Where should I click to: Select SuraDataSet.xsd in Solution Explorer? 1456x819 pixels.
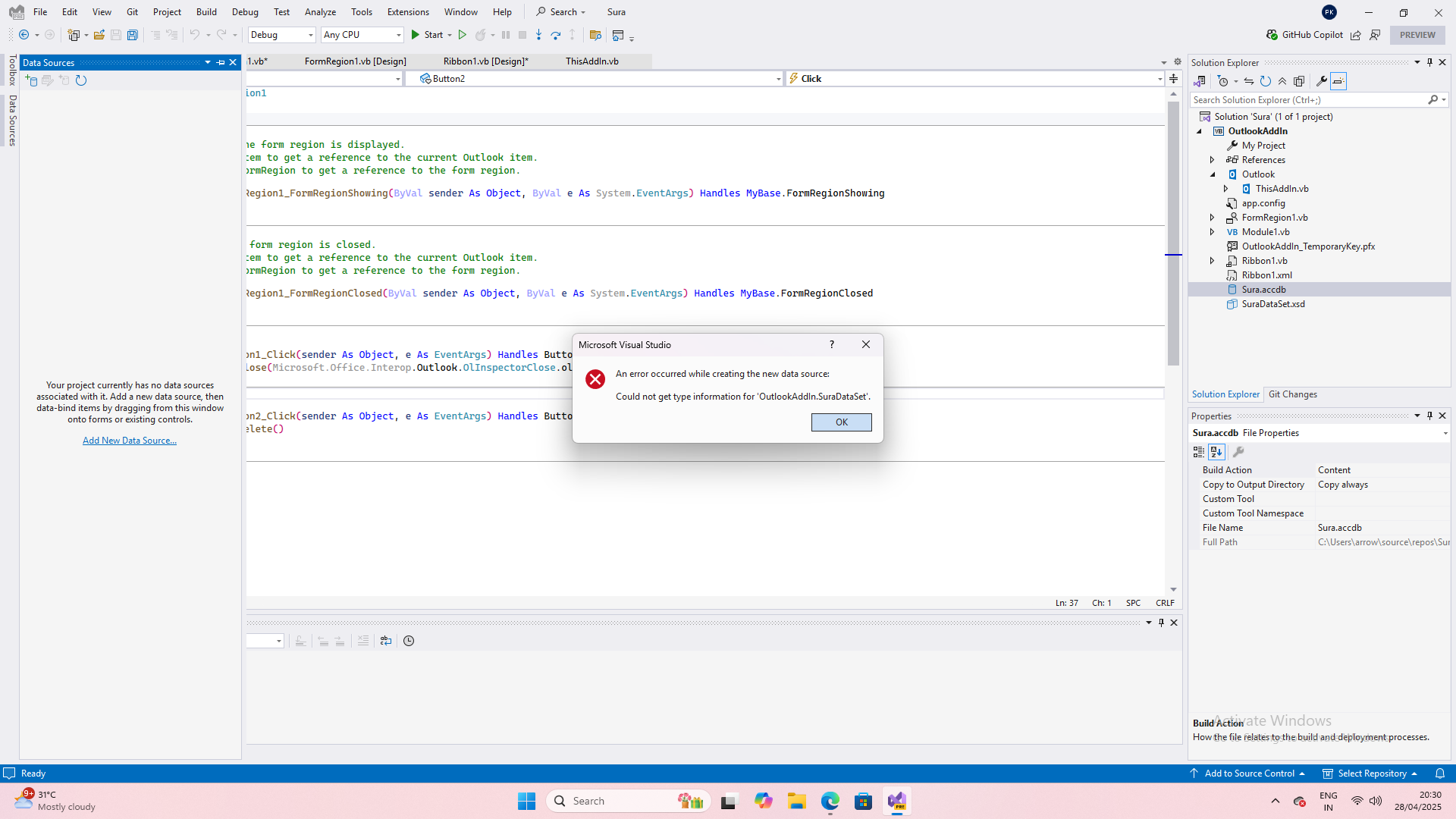pyautogui.click(x=1273, y=304)
